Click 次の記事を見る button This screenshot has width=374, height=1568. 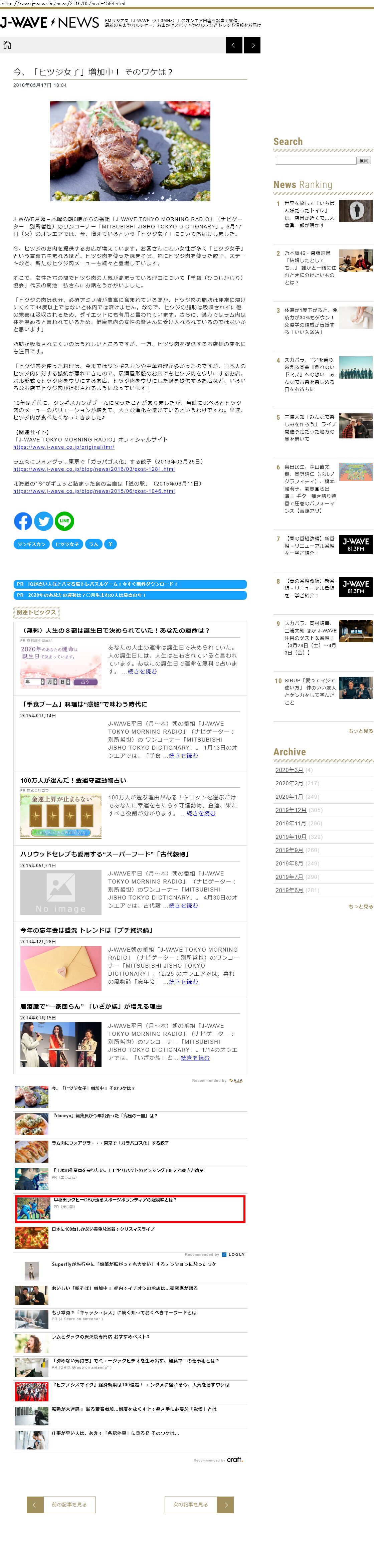point(199,1504)
